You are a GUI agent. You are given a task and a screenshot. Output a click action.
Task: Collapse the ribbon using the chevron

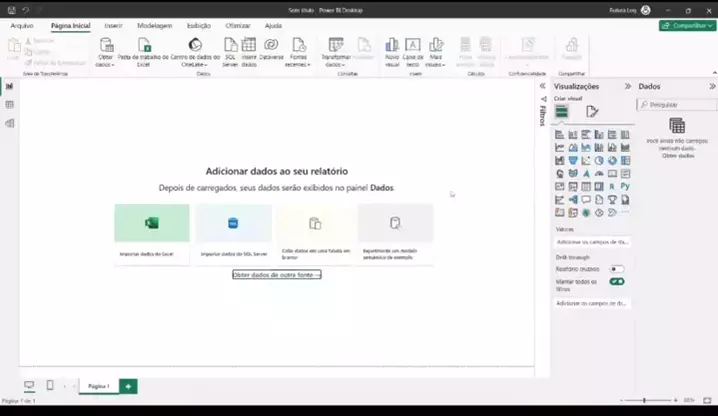point(714,73)
